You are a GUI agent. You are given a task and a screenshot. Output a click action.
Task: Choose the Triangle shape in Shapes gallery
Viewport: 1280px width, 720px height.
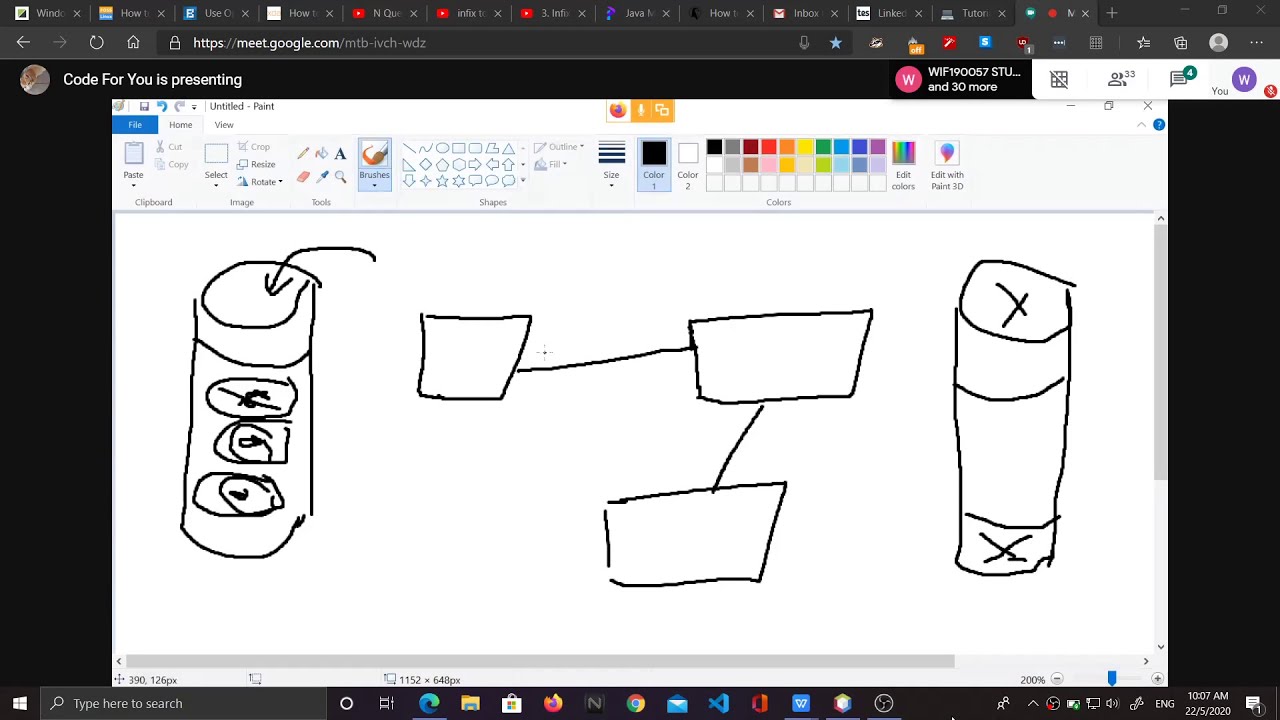click(x=508, y=148)
